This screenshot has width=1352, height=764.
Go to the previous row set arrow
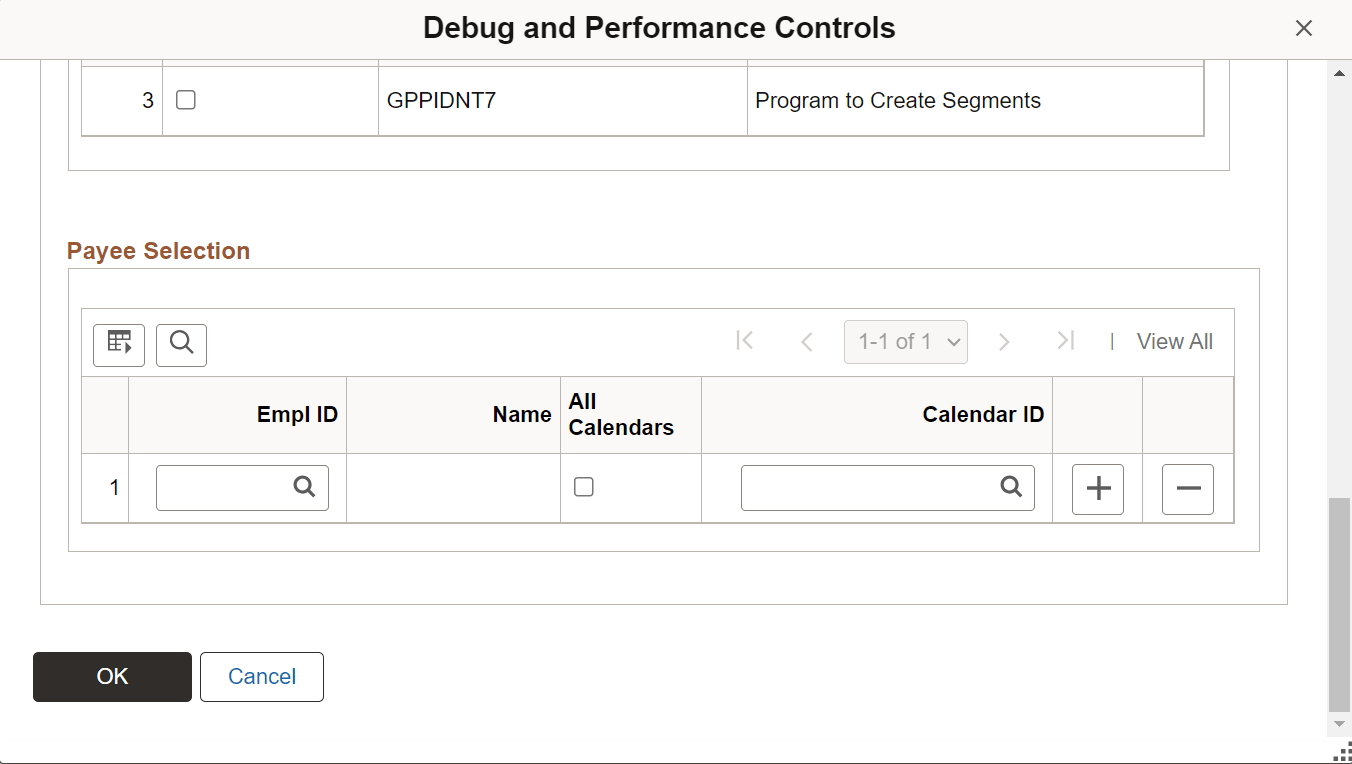[x=806, y=341]
